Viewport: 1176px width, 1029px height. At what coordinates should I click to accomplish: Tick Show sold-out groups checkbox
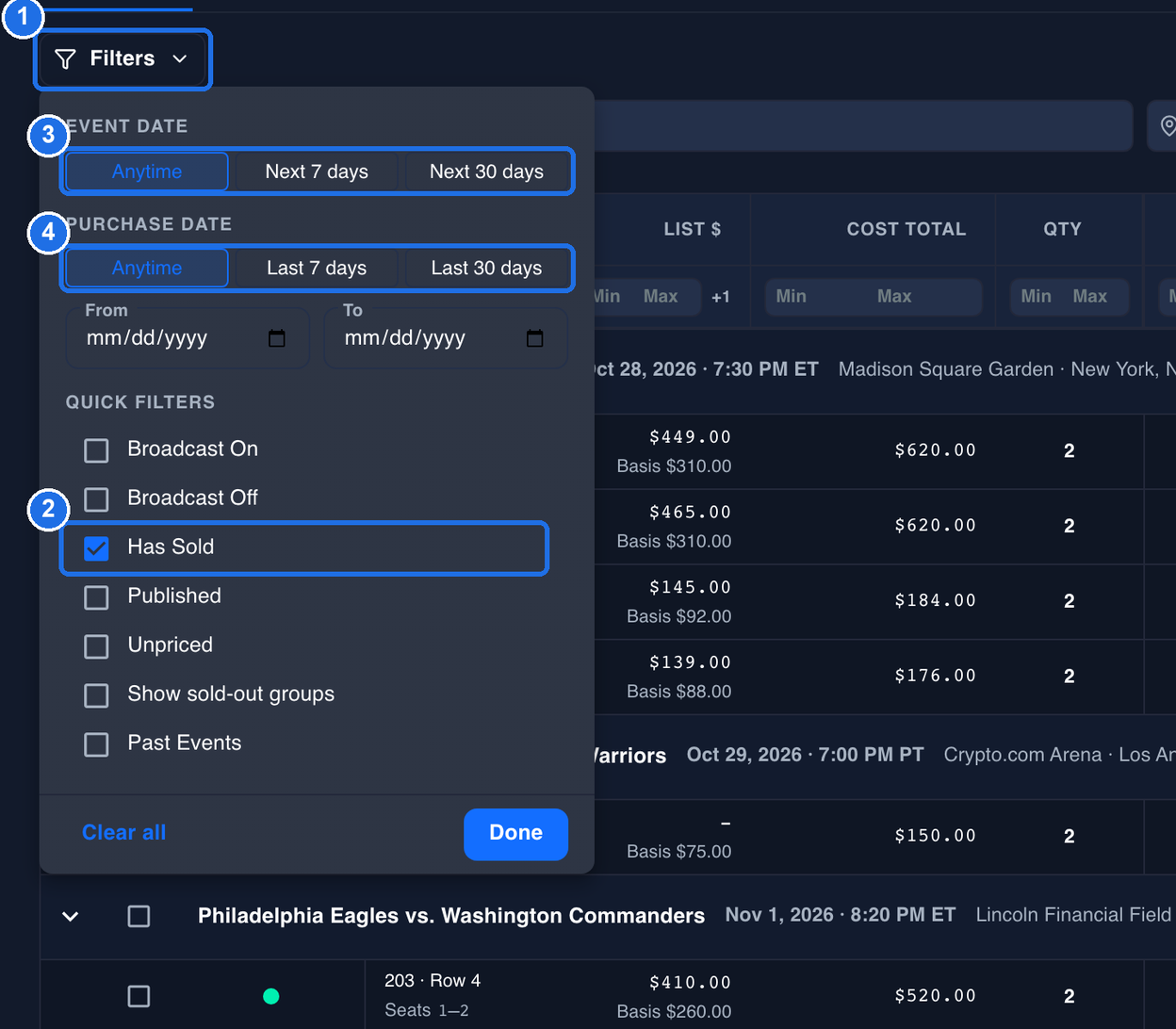(x=96, y=695)
